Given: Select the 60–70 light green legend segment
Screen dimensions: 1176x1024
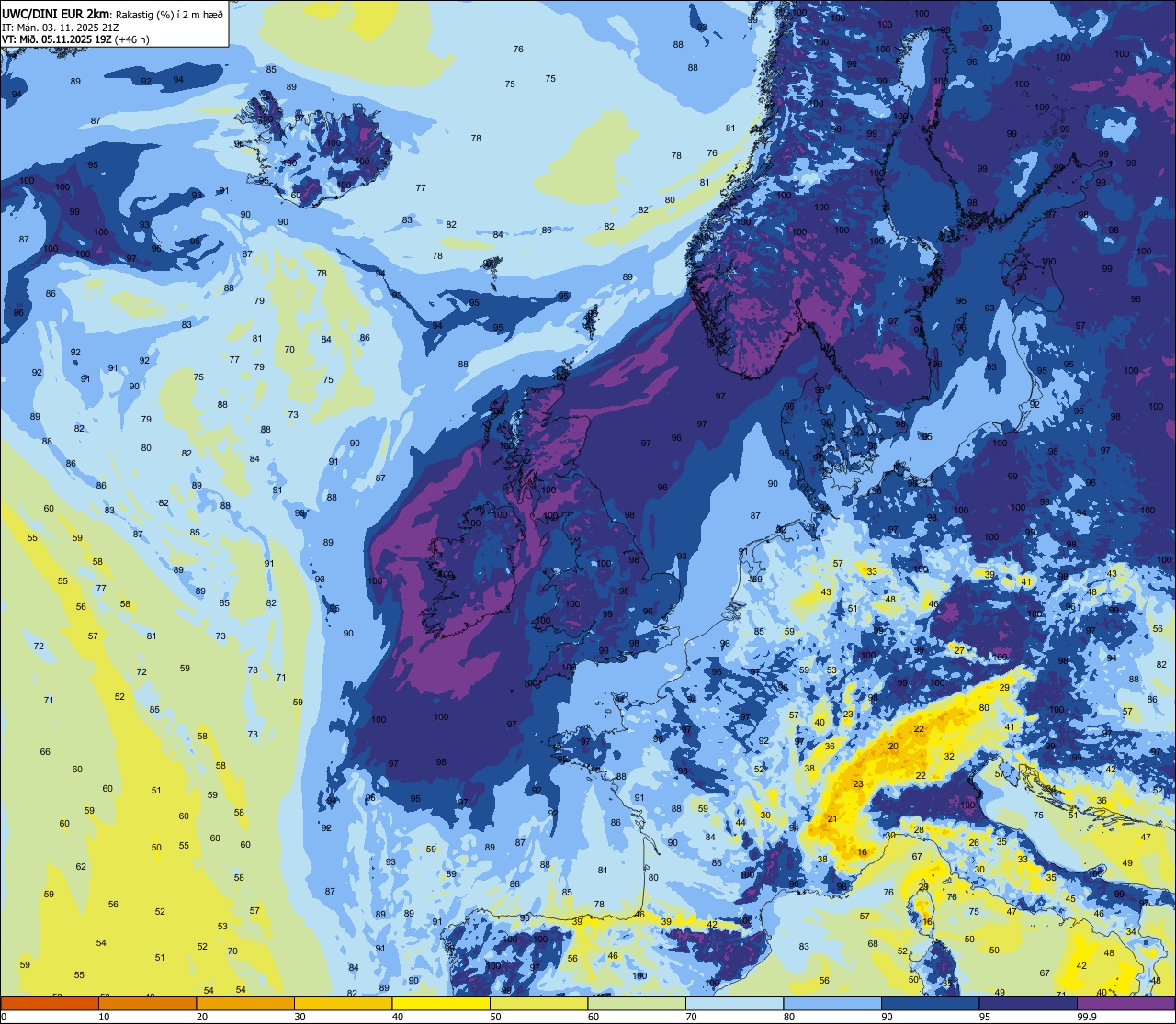Looking at the screenshot, I should pos(637,1003).
